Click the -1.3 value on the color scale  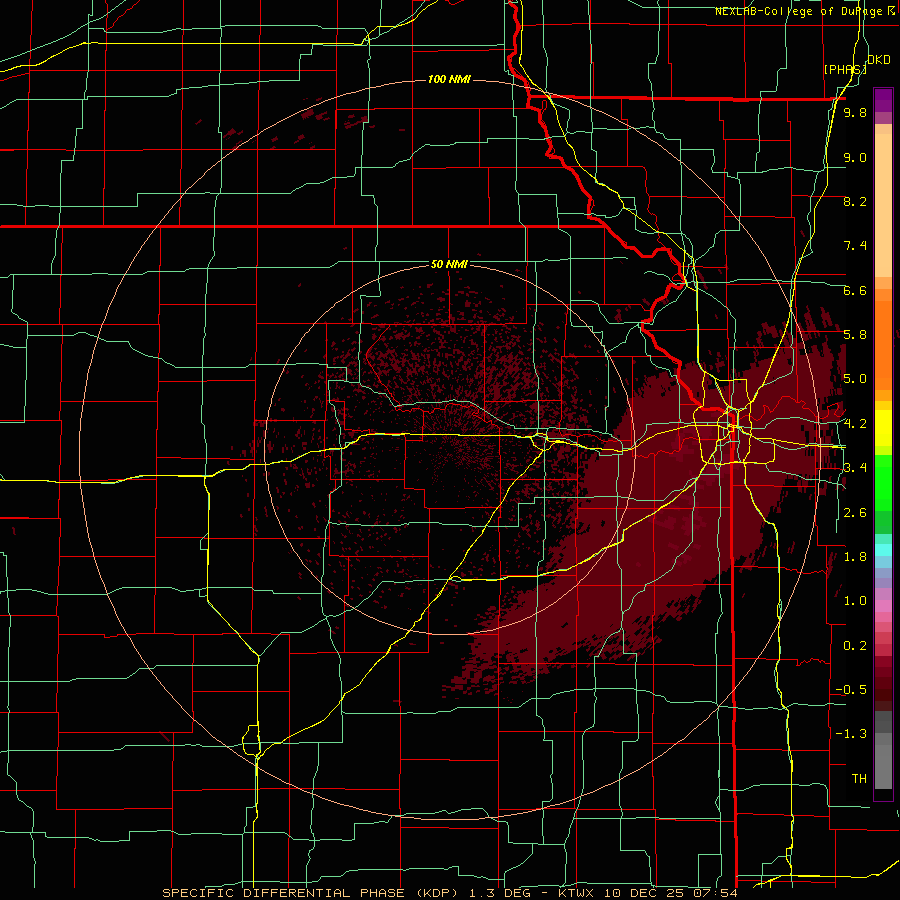click(x=851, y=734)
